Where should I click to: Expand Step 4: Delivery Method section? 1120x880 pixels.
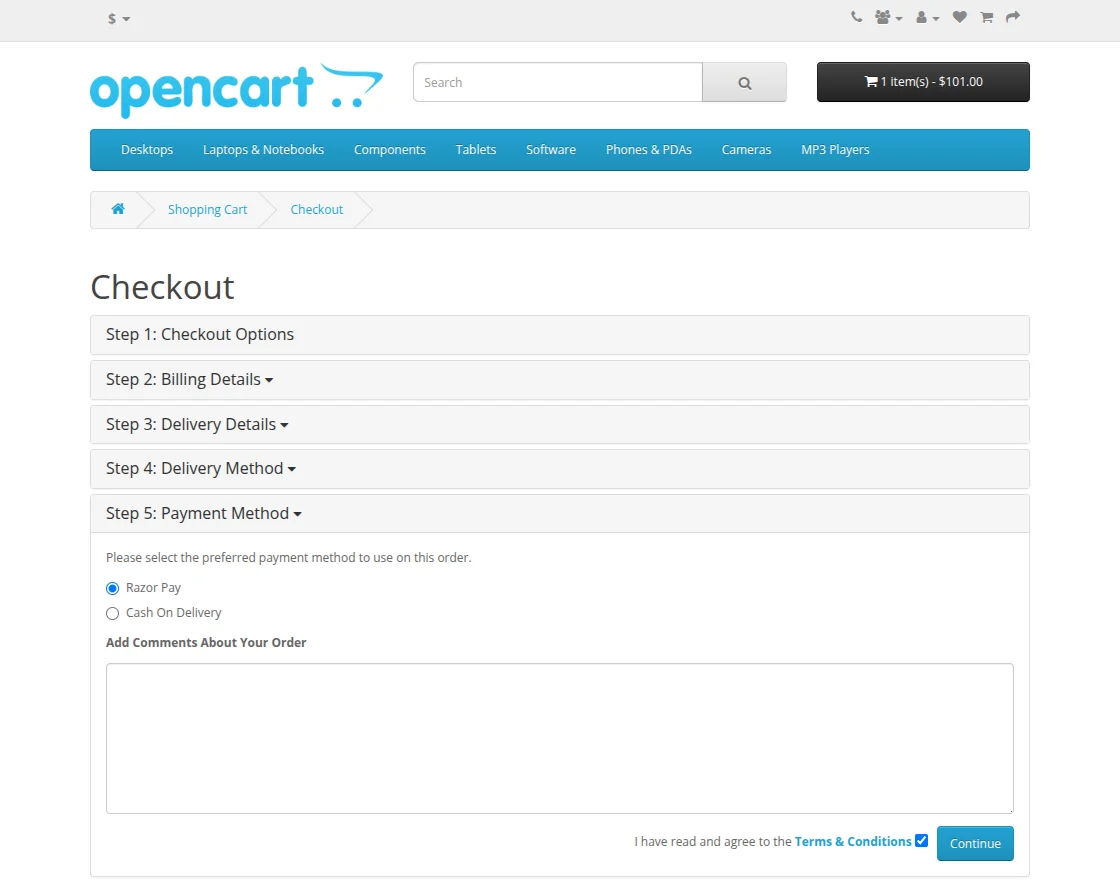pos(200,468)
